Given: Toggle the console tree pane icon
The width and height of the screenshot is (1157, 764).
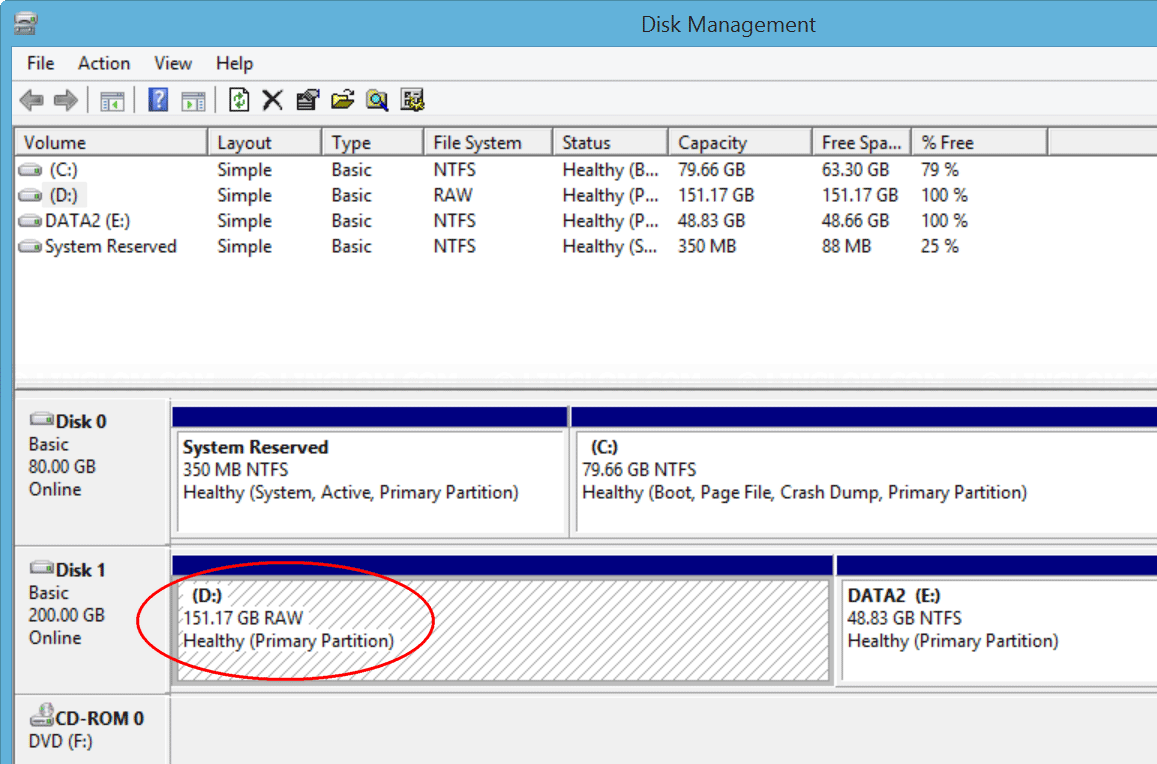Looking at the screenshot, I should pos(112,100).
